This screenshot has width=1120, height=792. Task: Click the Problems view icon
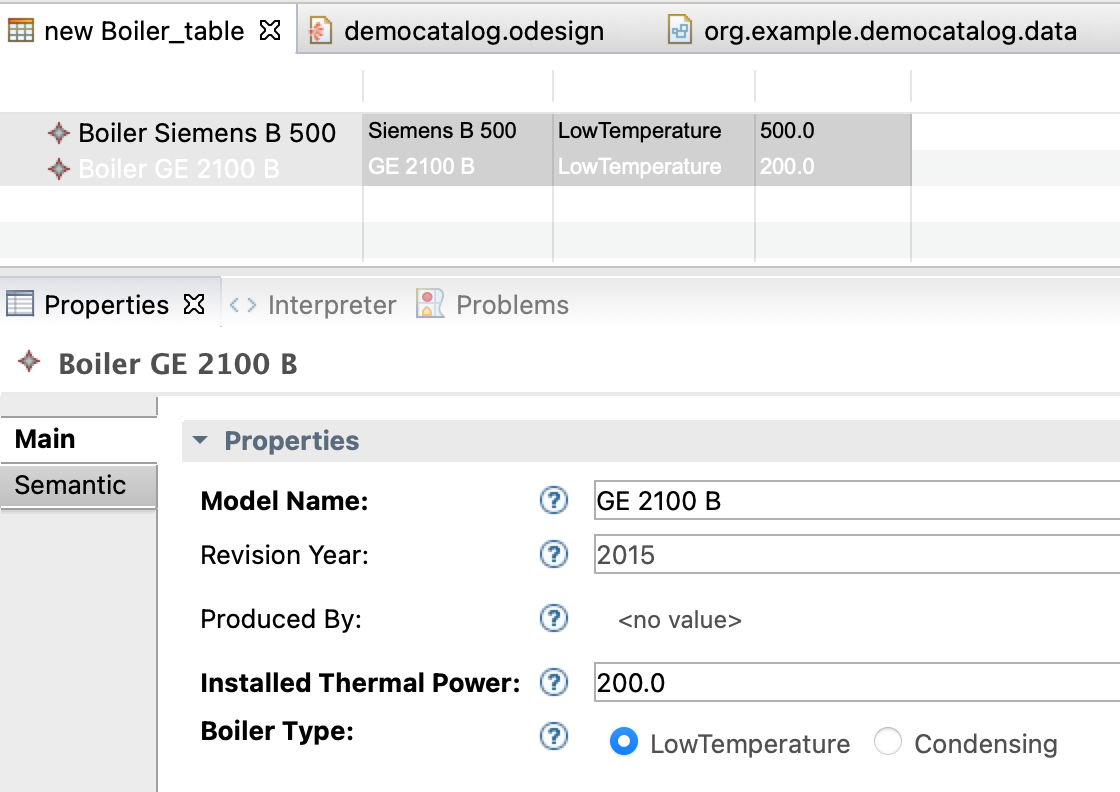tap(430, 304)
